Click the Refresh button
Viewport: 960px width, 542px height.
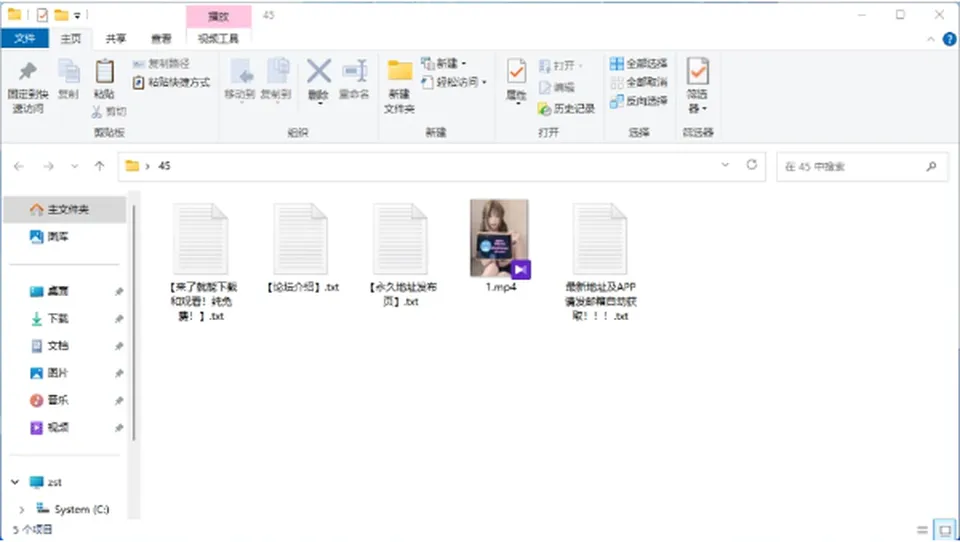point(752,165)
